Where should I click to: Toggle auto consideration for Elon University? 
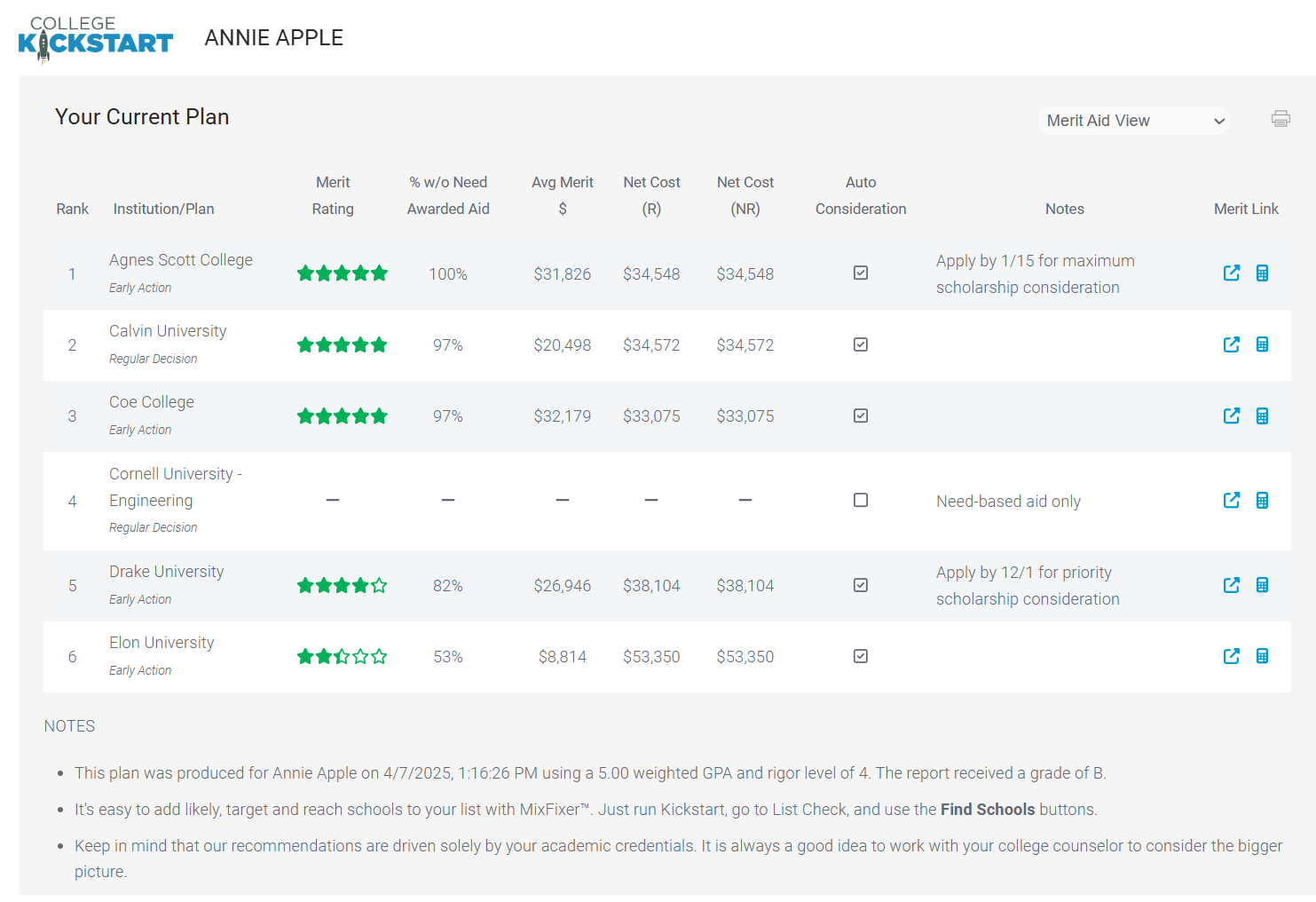pos(861,656)
